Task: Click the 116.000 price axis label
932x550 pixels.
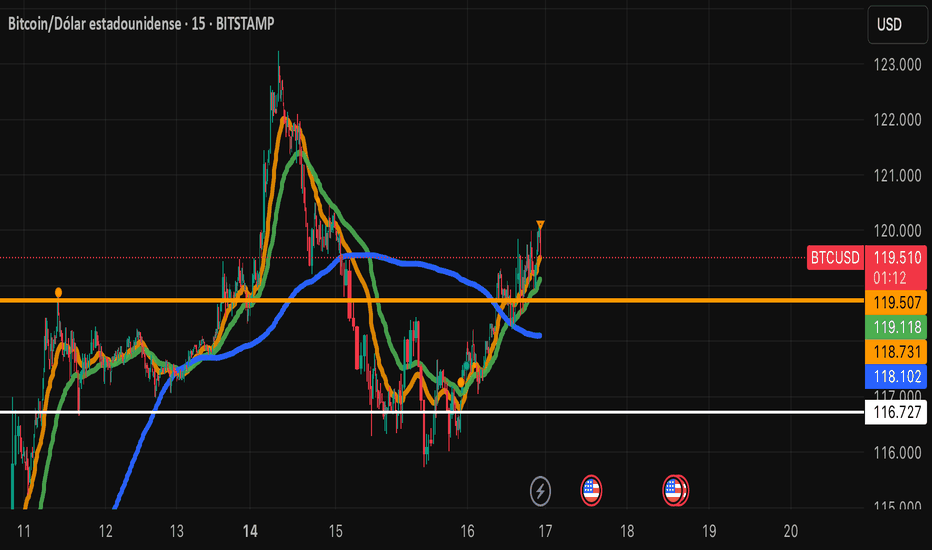Action: [x=897, y=453]
